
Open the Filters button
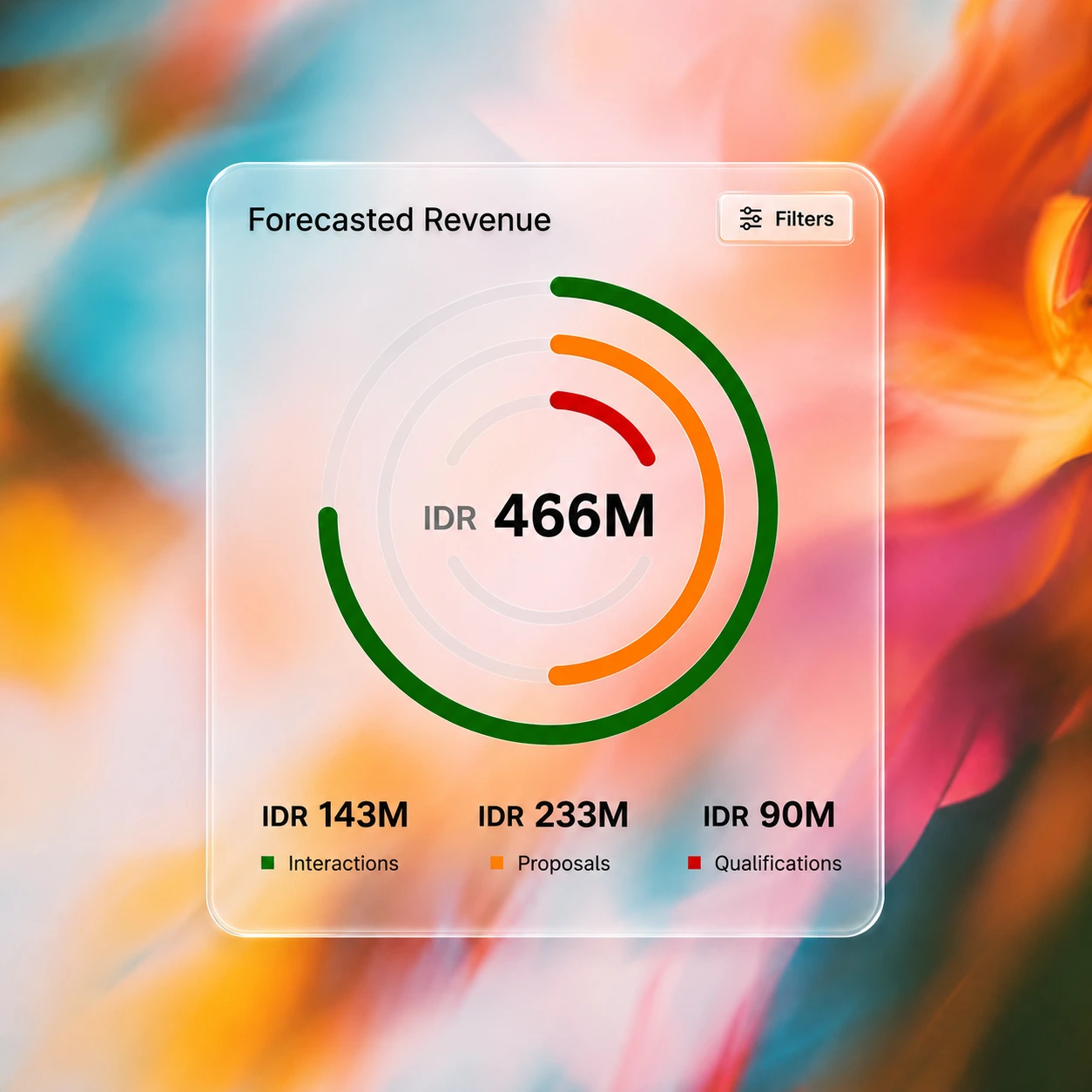[785, 219]
